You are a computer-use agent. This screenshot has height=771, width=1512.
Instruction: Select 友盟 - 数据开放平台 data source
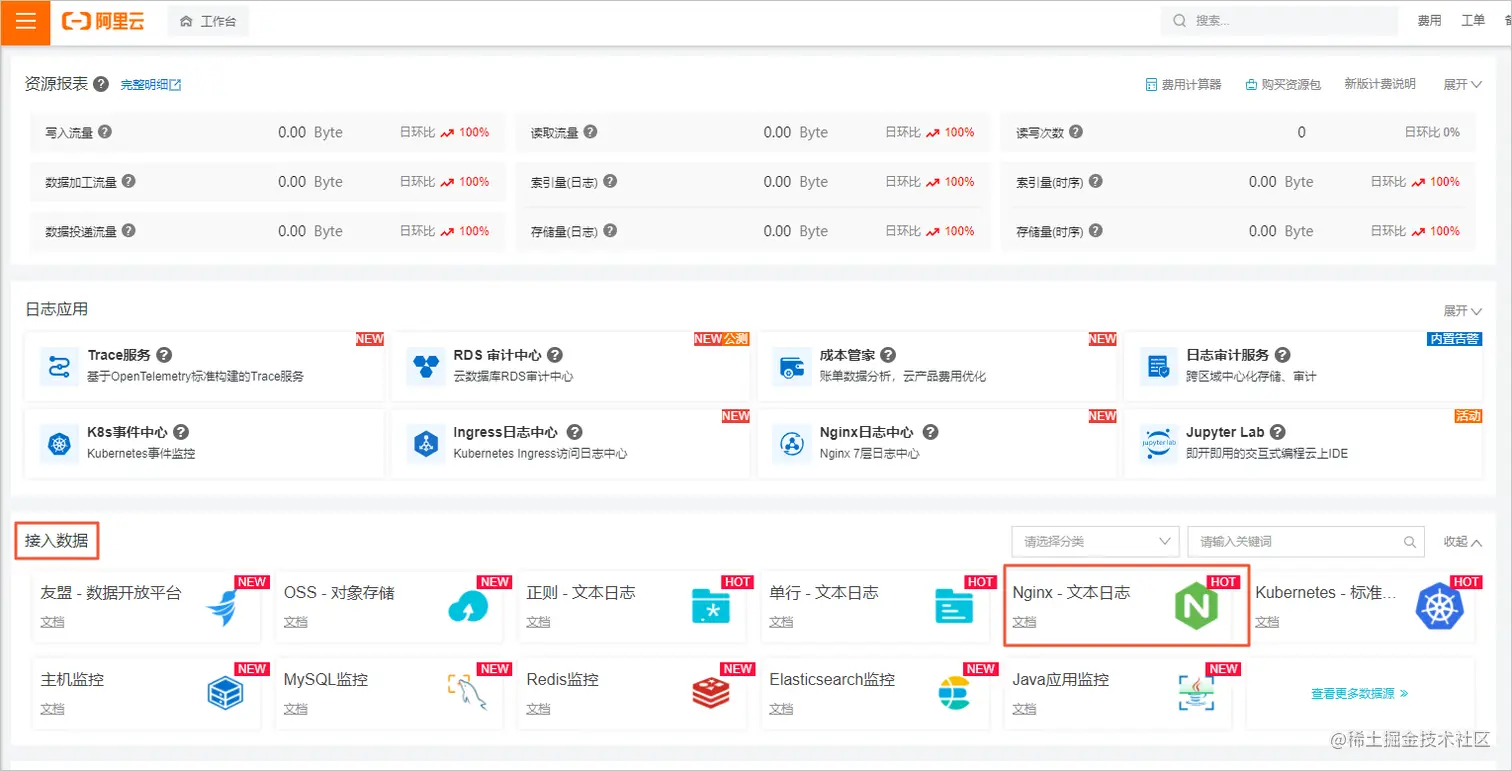pyautogui.click(x=146, y=606)
